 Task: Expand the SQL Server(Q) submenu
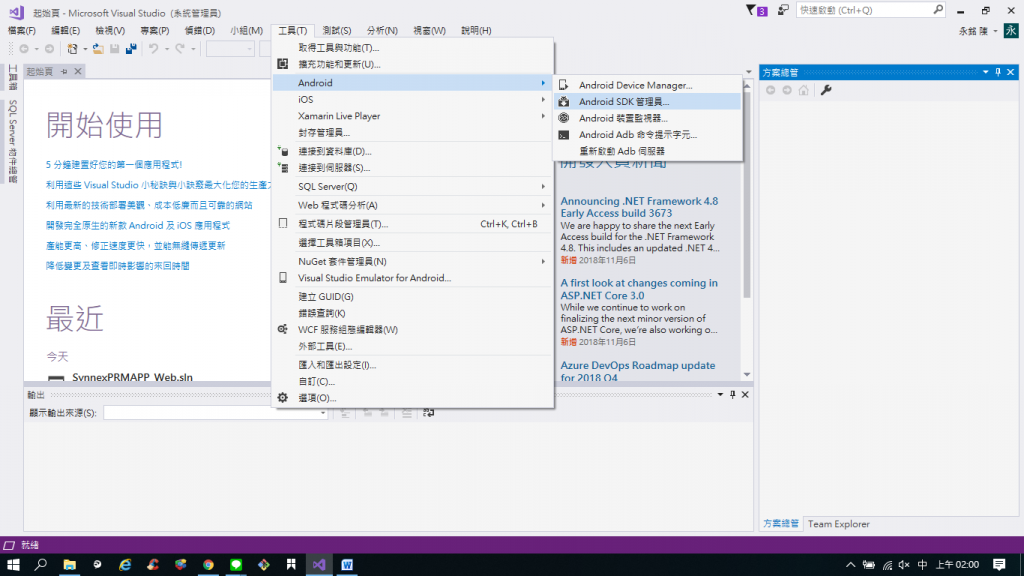[x=413, y=186]
